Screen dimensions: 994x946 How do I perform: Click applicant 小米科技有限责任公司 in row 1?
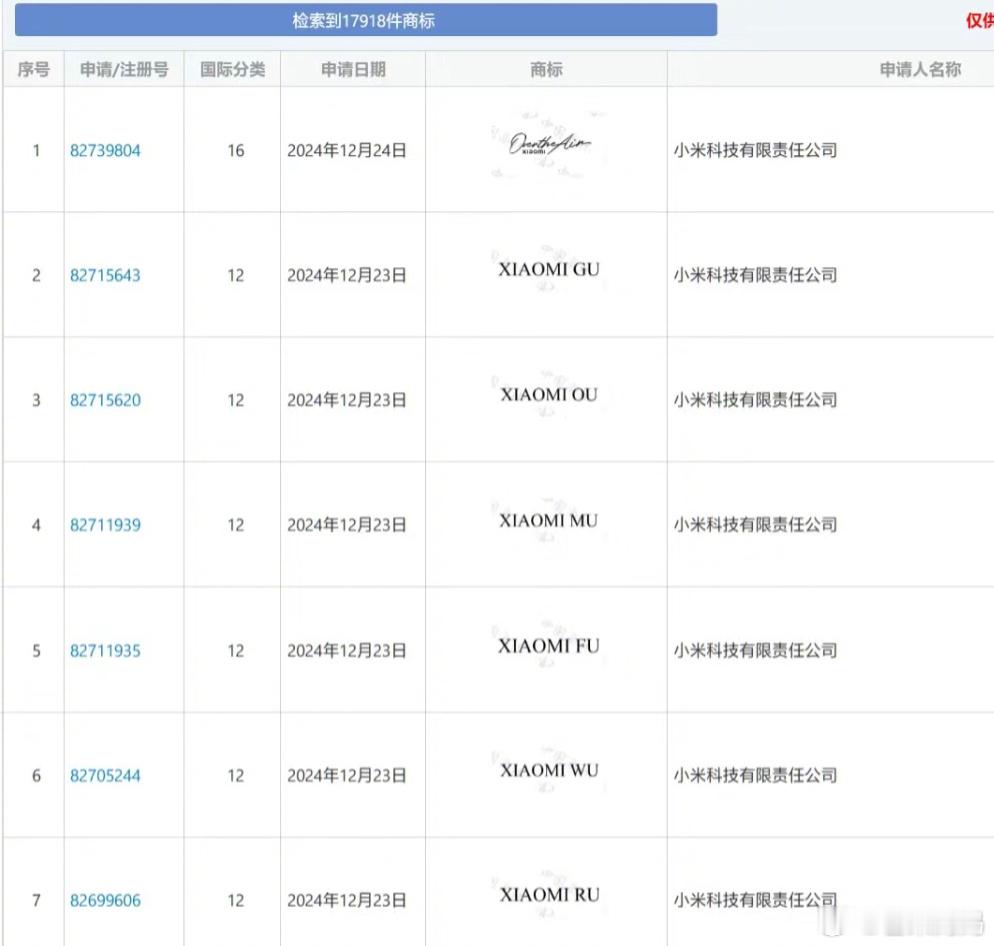755,151
